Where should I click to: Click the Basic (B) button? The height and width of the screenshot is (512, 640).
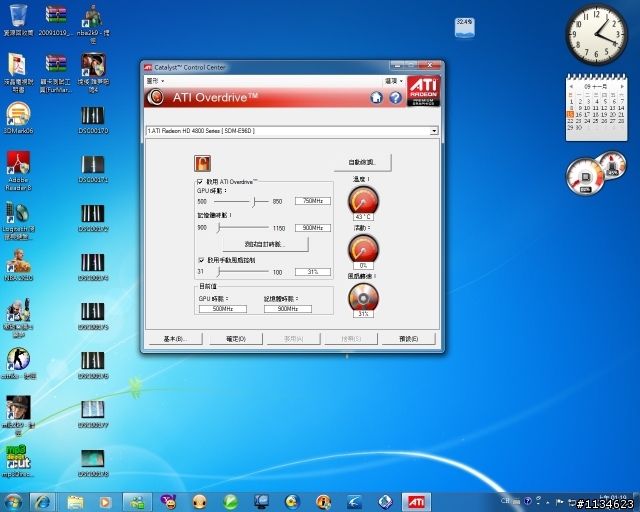click(x=176, y=339)
